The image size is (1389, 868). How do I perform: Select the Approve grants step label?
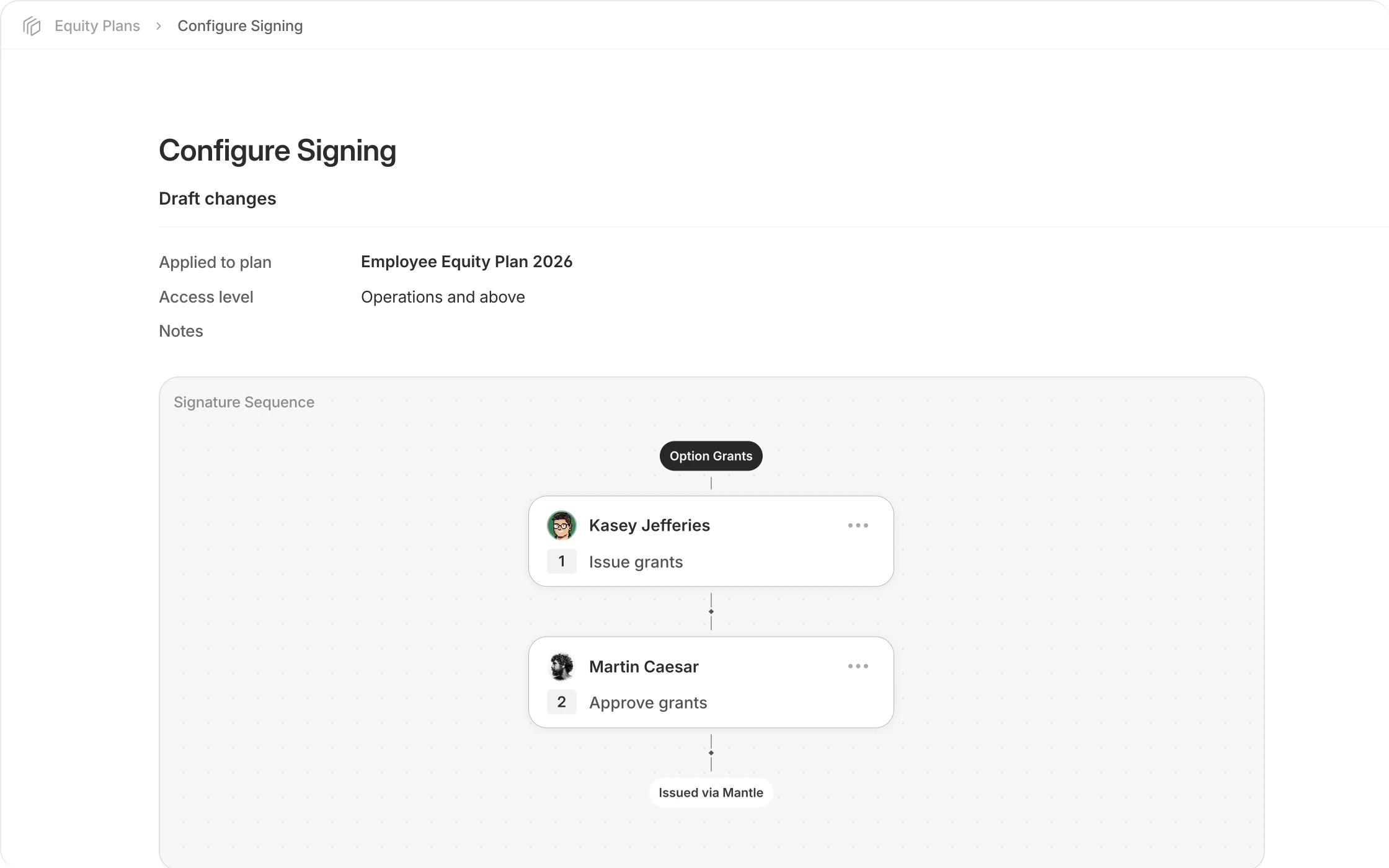pos(648,702)
